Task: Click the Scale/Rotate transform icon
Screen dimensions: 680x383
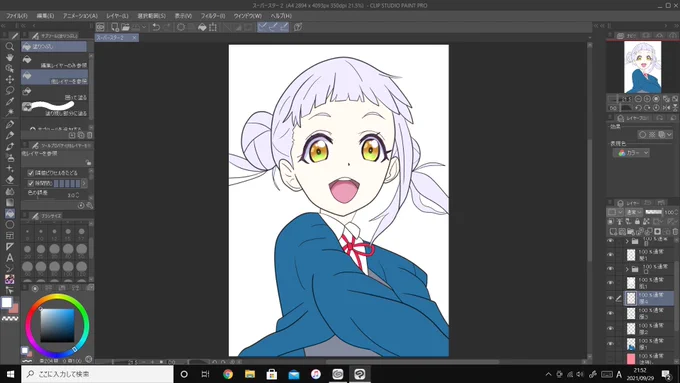Action: (213, 27)
